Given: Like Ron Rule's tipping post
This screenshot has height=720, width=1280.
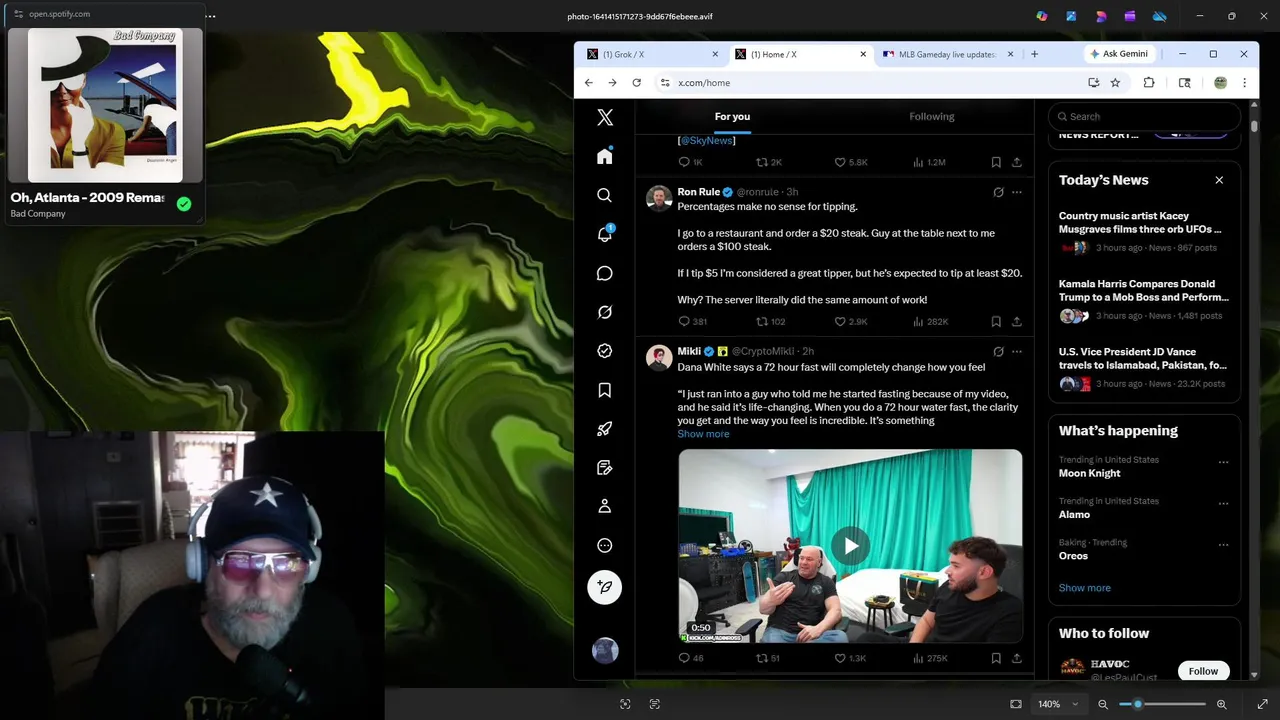Looking at the screenshot, I should click(x=852, y=322).
